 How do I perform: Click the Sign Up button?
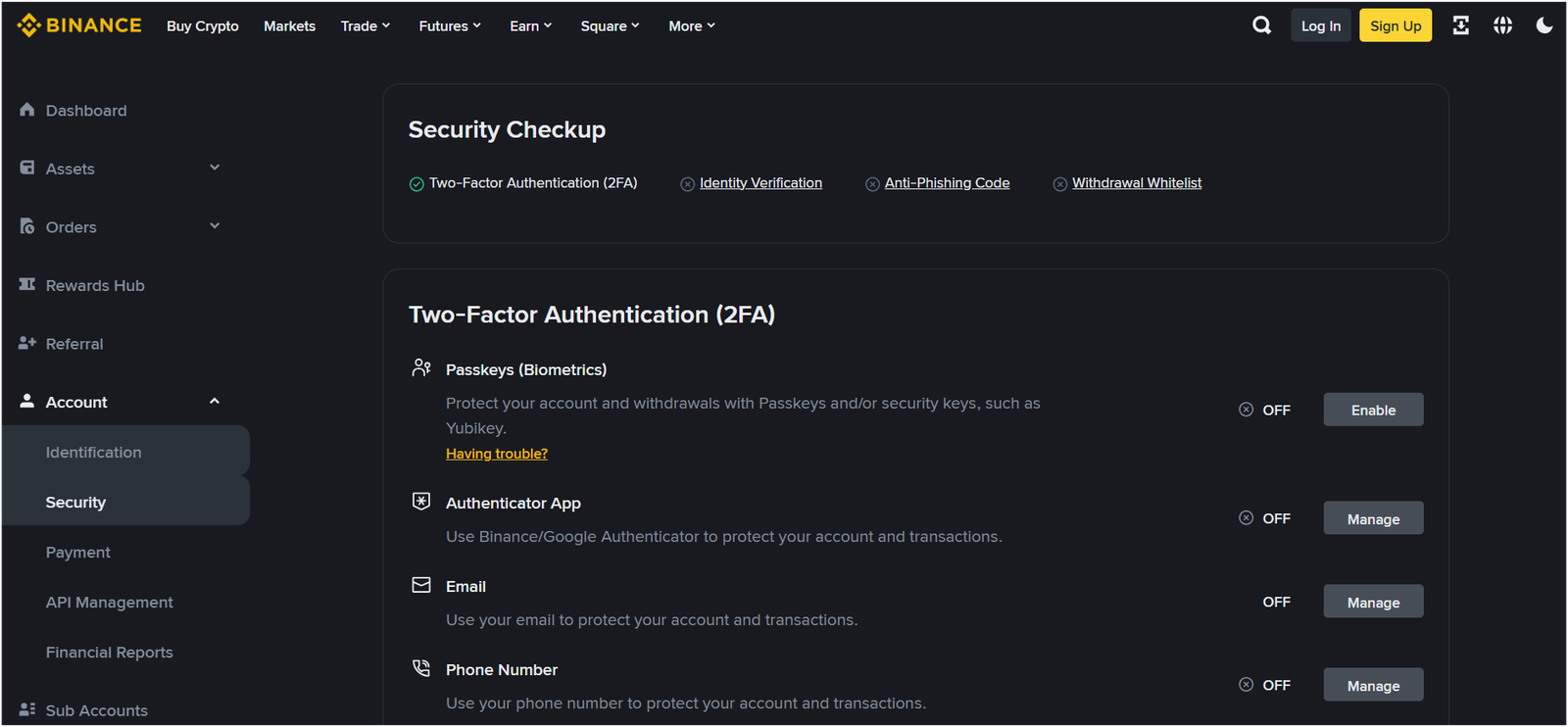1395,25
